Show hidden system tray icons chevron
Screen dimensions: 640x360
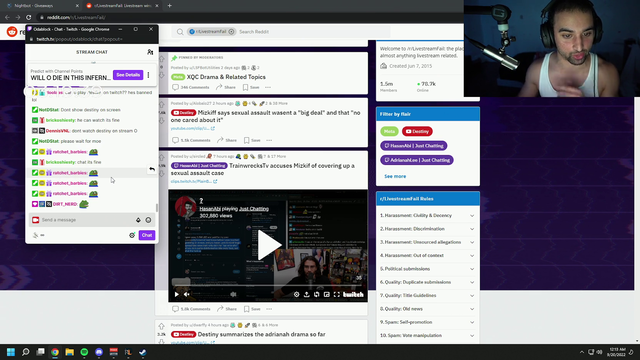pyautogui.click(x=582, y=352)
